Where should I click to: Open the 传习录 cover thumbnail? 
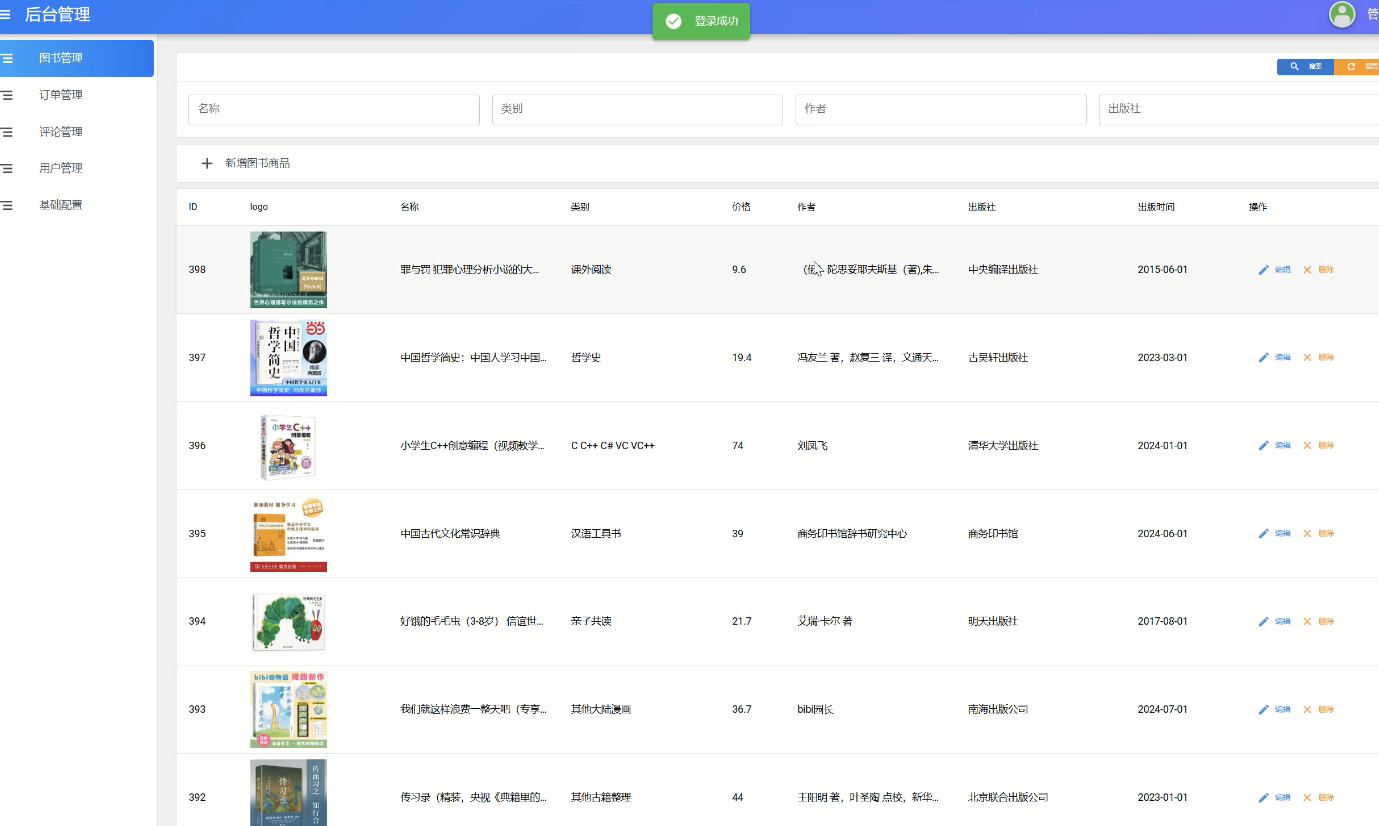tap(288, 793)
